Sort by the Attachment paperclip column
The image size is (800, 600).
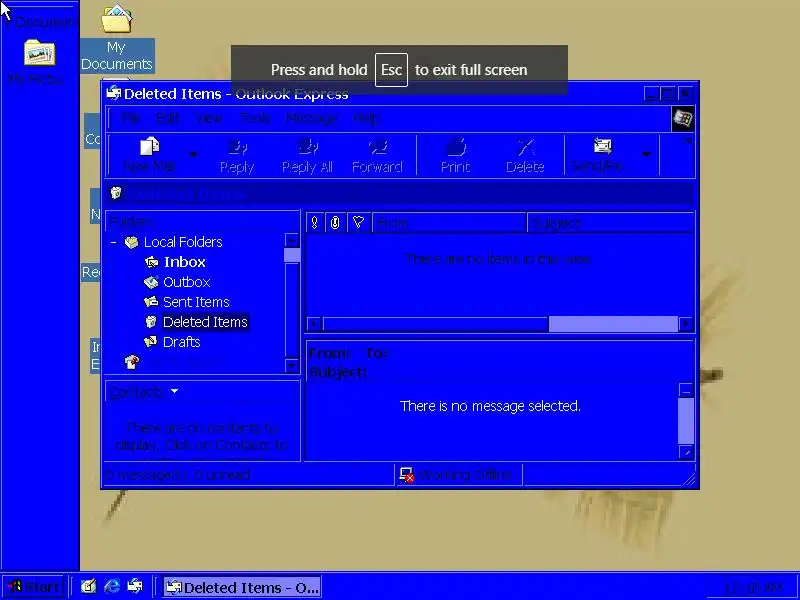click(335, 222)
